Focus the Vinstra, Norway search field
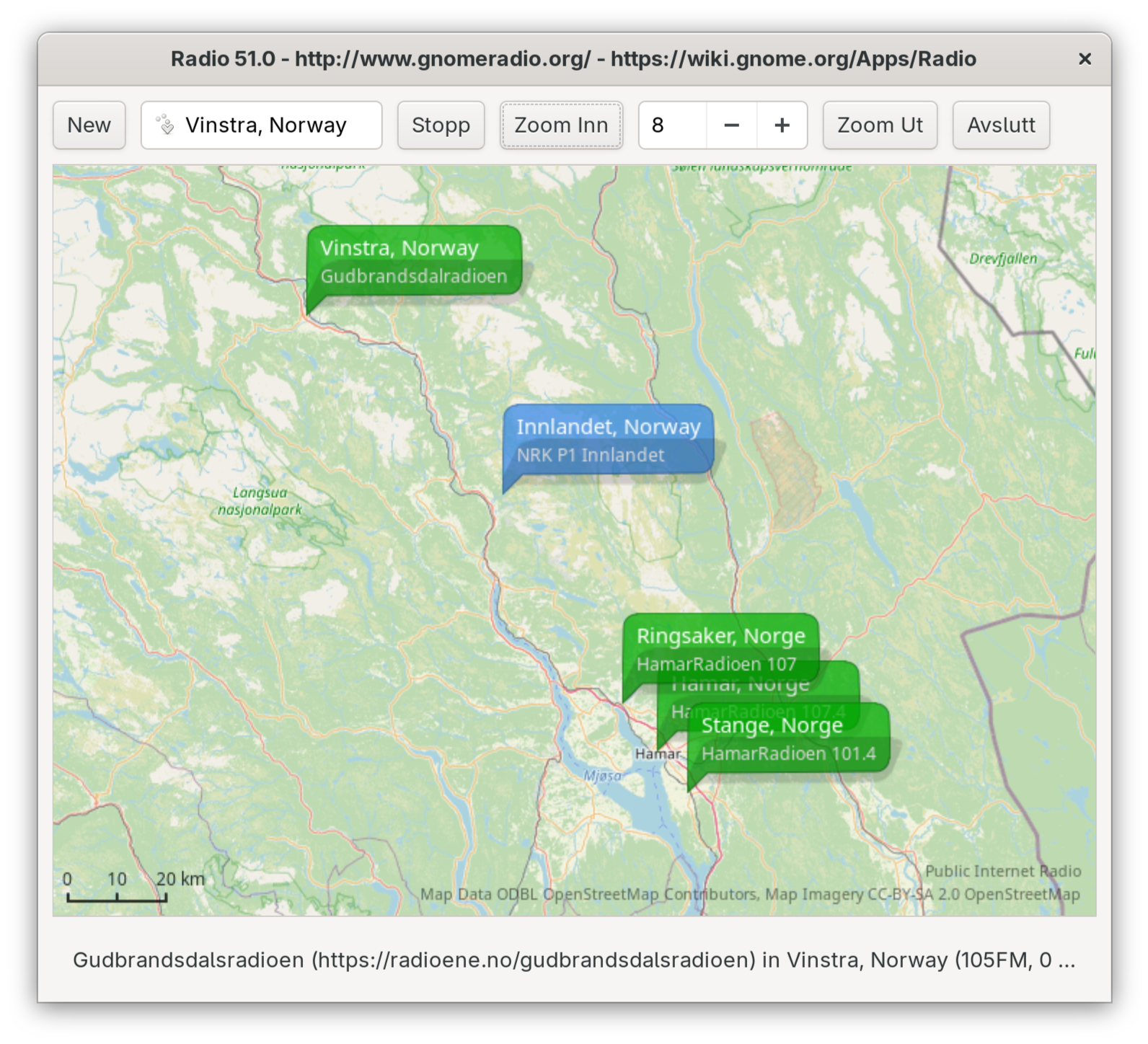1148x1044 pixels. (x=261, y=125)
